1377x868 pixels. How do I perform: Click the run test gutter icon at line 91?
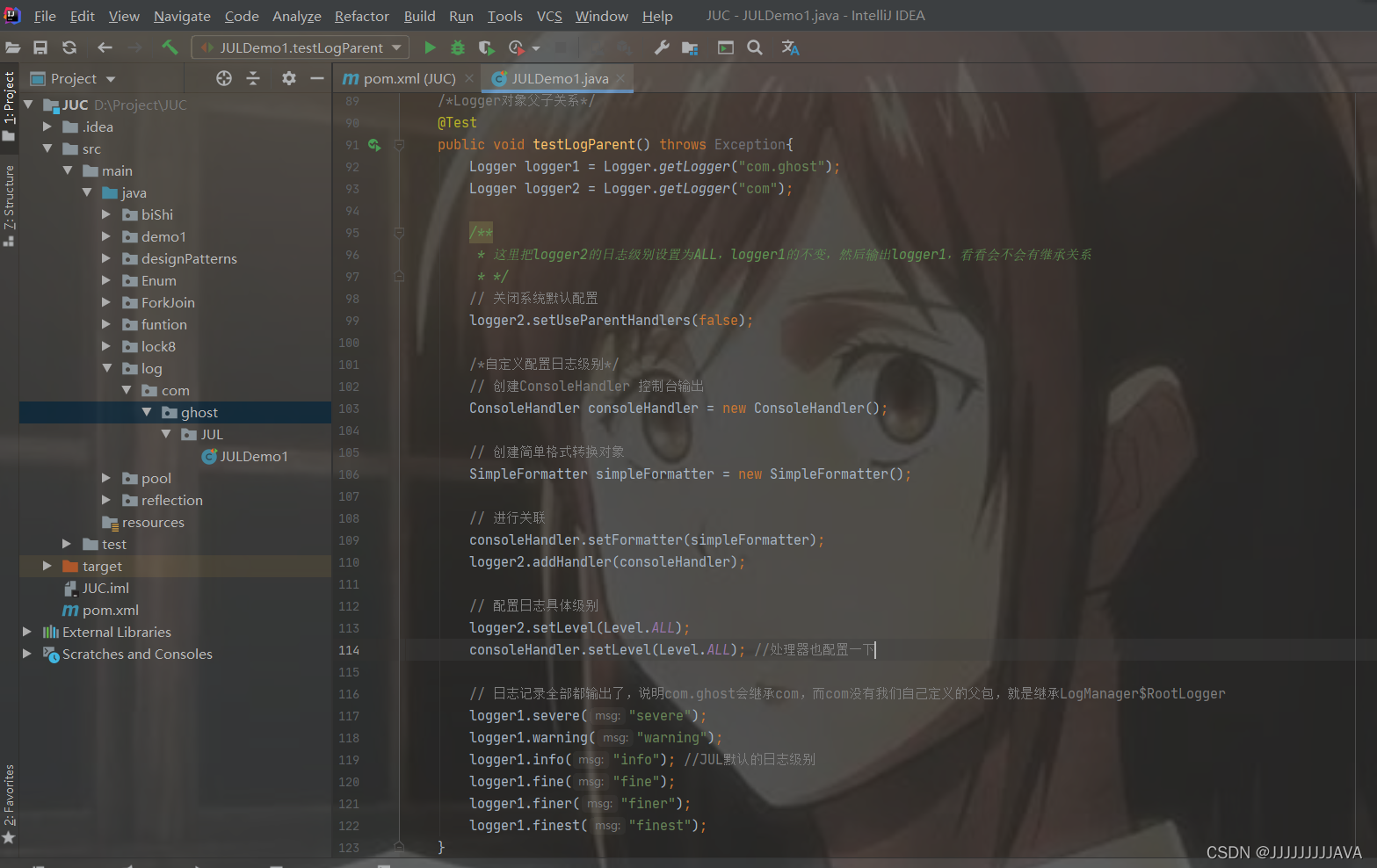point(374,145)
